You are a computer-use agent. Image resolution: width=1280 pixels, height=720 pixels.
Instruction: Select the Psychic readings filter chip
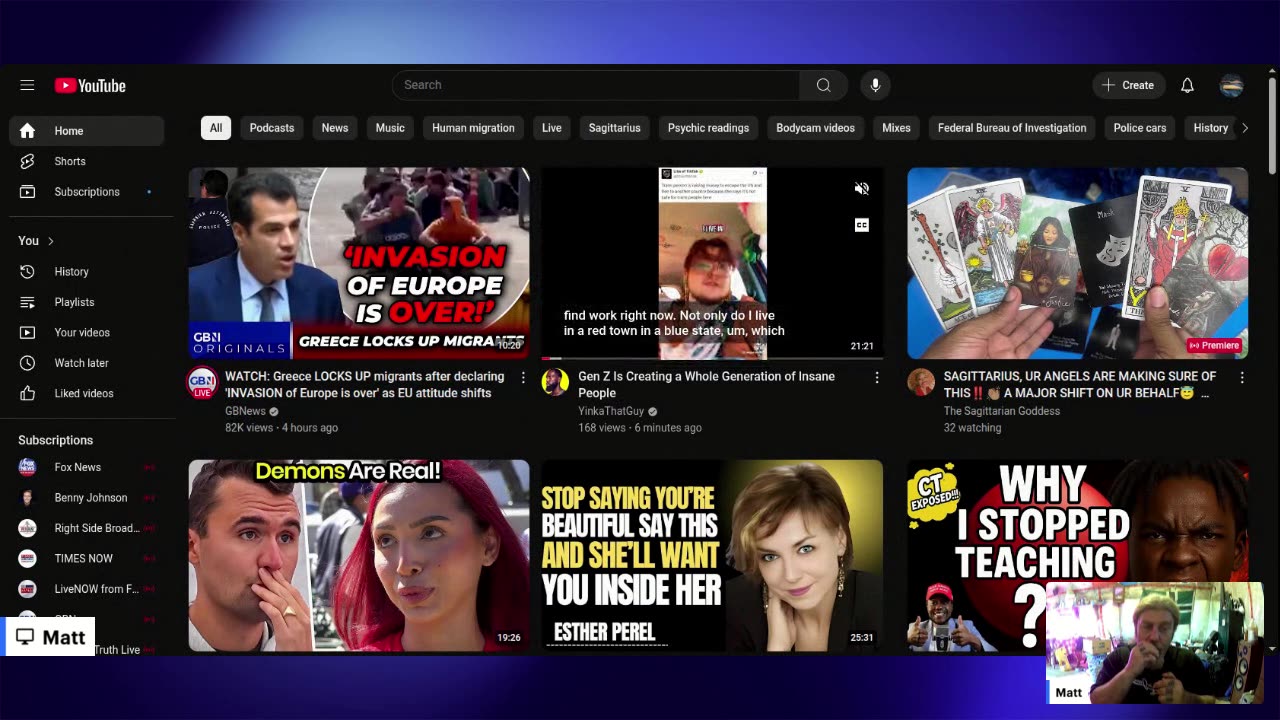pyautogui.click(x=708, y=128)
